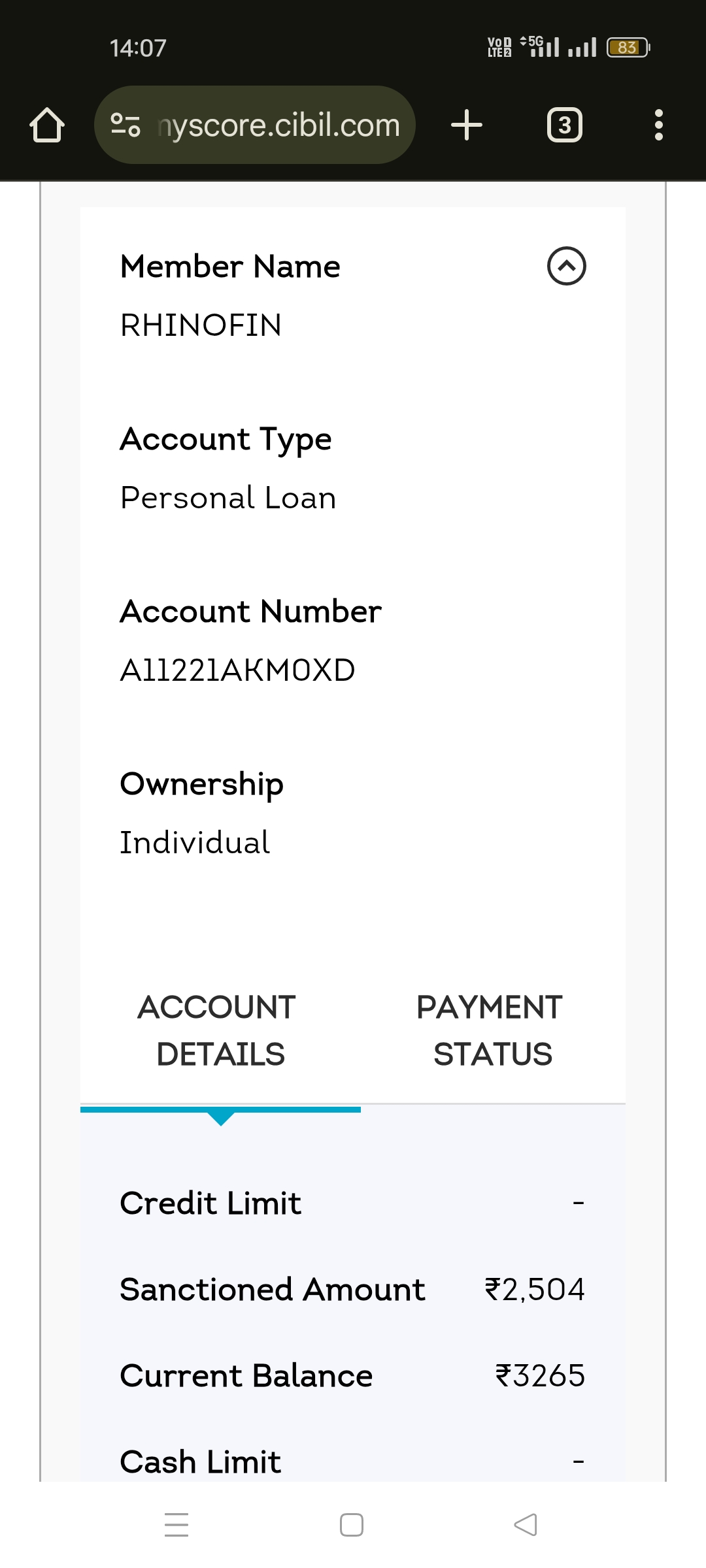Click the myscore.cibil.com address bar
706x1568 pixels.
click(x=278, y=125)
